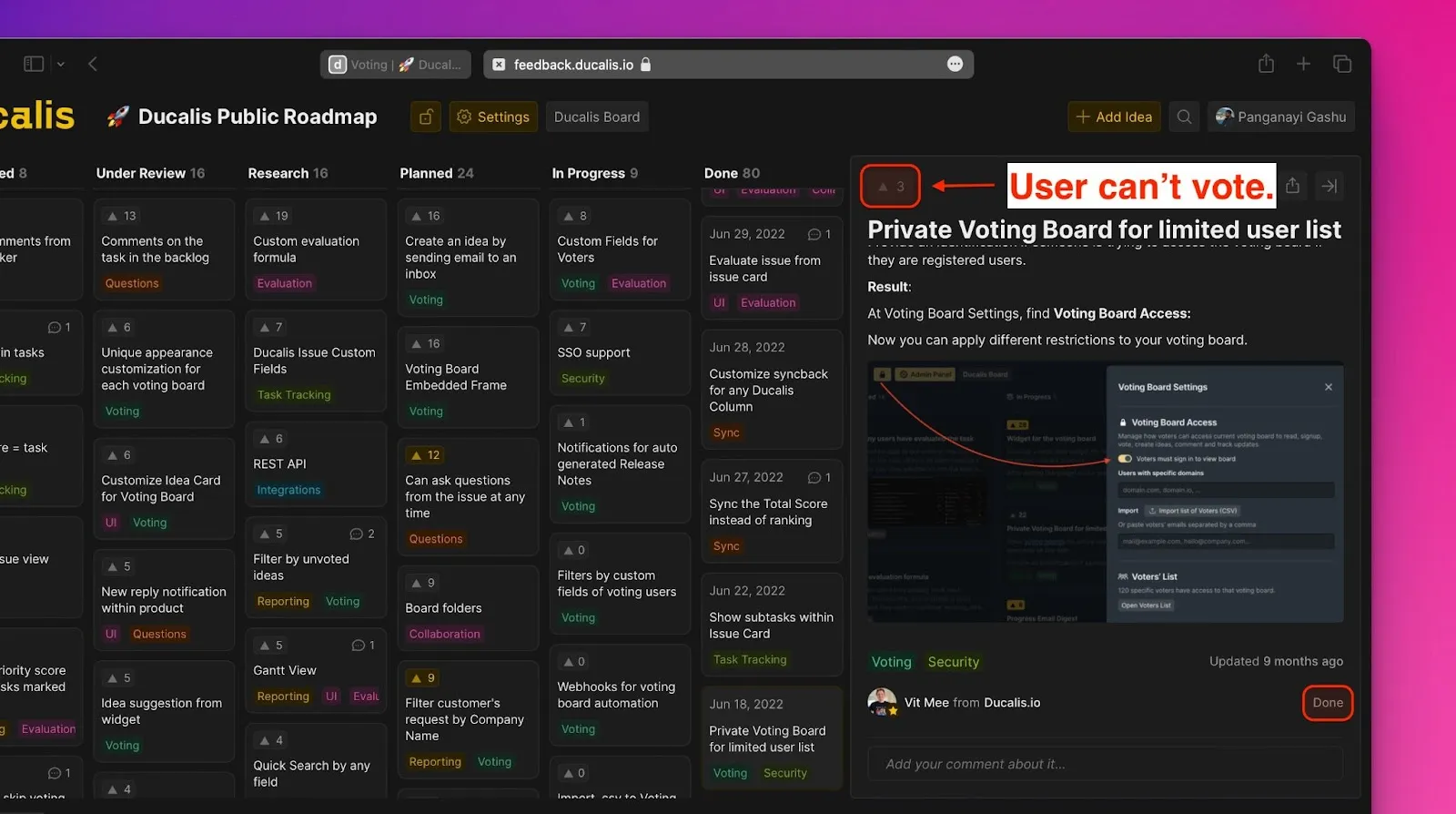Image resolution: width=1456 pixels, height=814 pixels.
Task: Toggle vote on 'Board folders' card
Action: tap(423, 583)
